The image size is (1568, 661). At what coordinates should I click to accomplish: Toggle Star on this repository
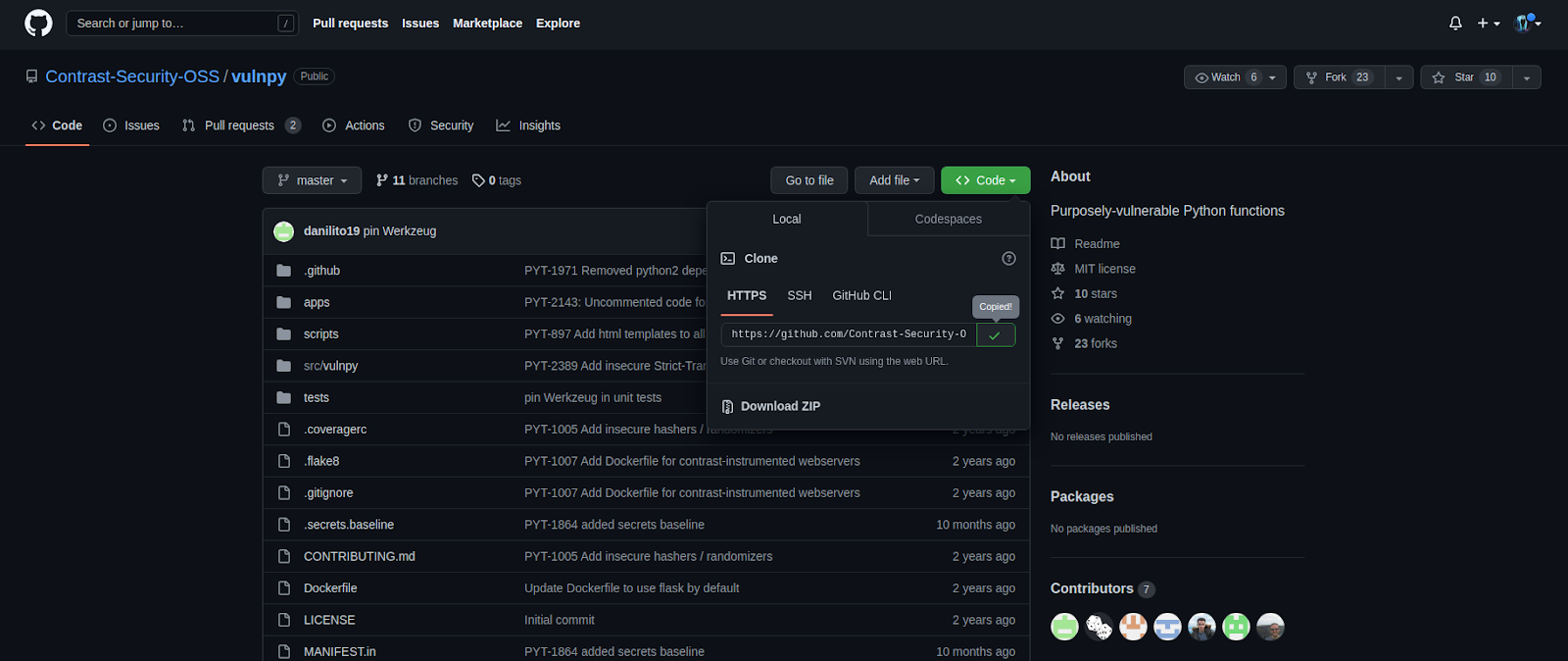point(1466,77)
